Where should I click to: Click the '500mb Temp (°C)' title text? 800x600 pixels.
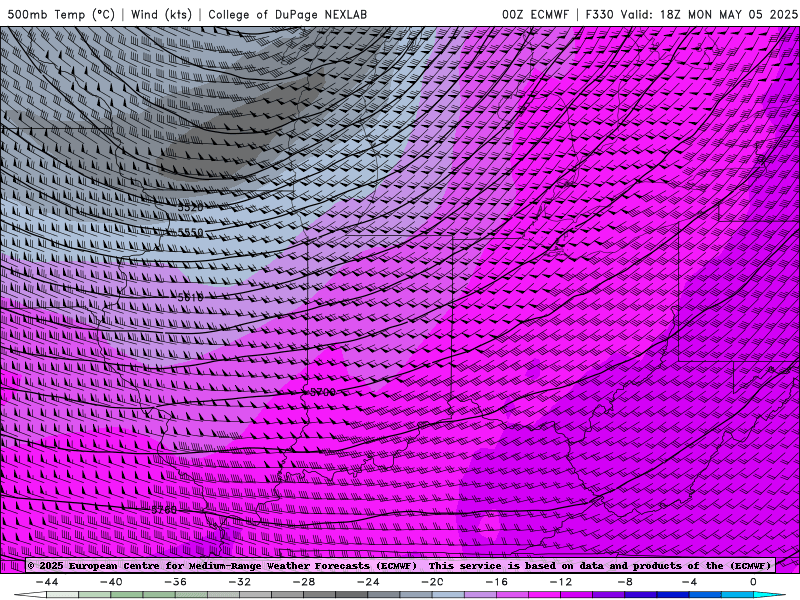click(x=61, y=14)
